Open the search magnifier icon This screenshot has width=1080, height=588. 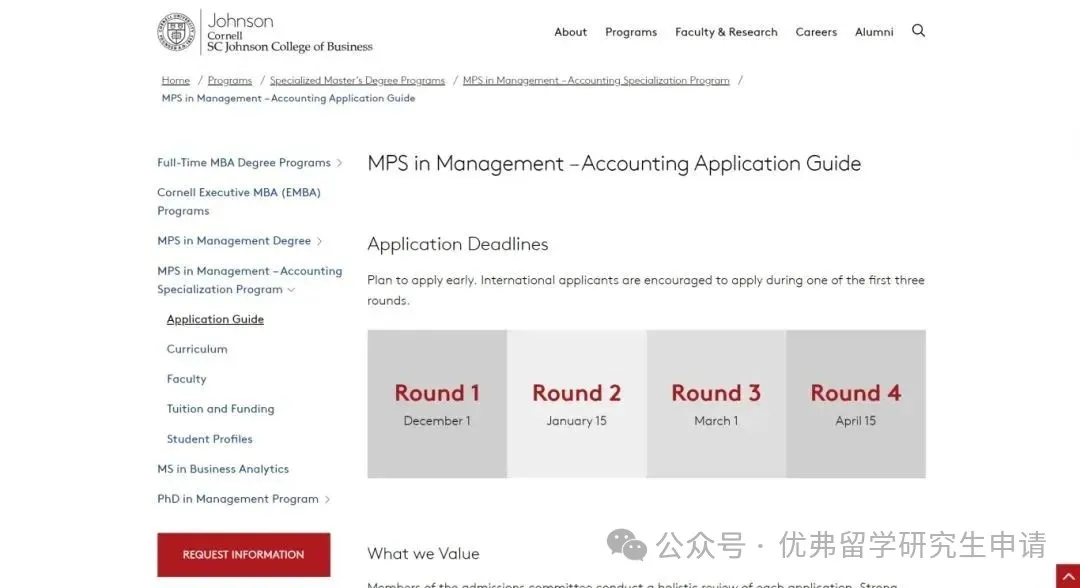pyautogui.click(x=918, y=31)
